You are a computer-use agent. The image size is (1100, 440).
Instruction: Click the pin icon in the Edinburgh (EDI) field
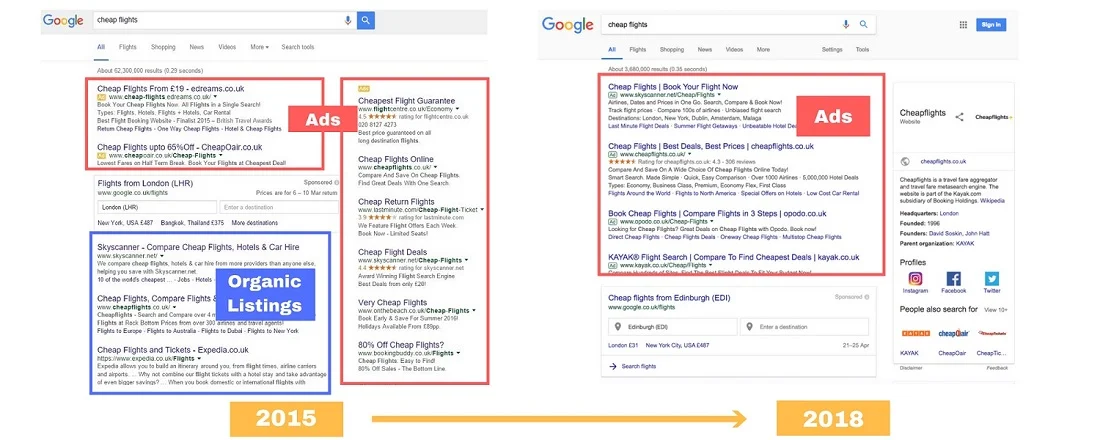tap(617, 327)
